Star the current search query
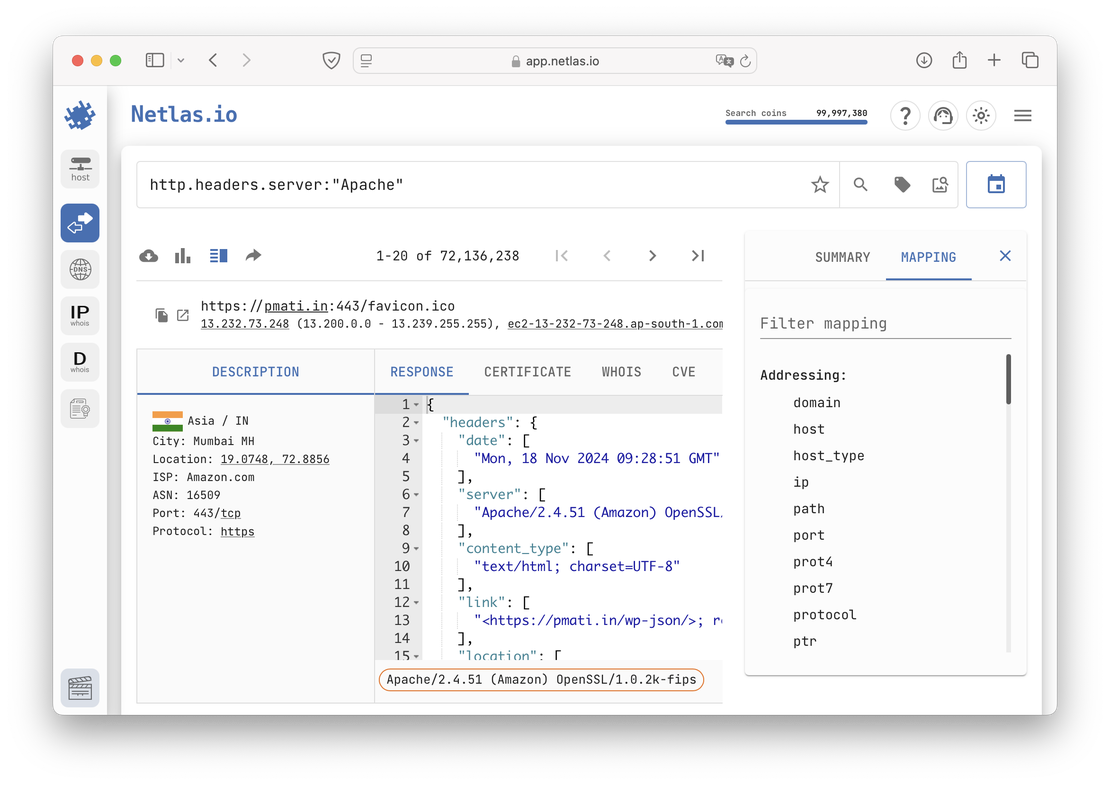The image size is (1110, 785). point(819,184)
